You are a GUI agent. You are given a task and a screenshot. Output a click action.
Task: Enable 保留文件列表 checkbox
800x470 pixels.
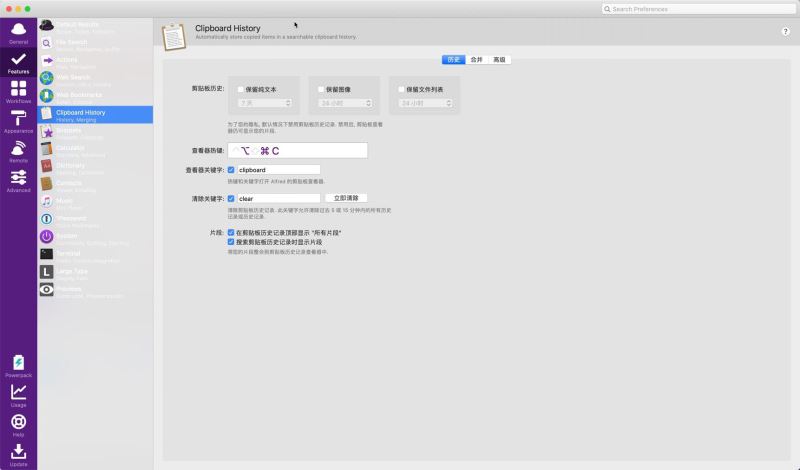pos(401,89)
